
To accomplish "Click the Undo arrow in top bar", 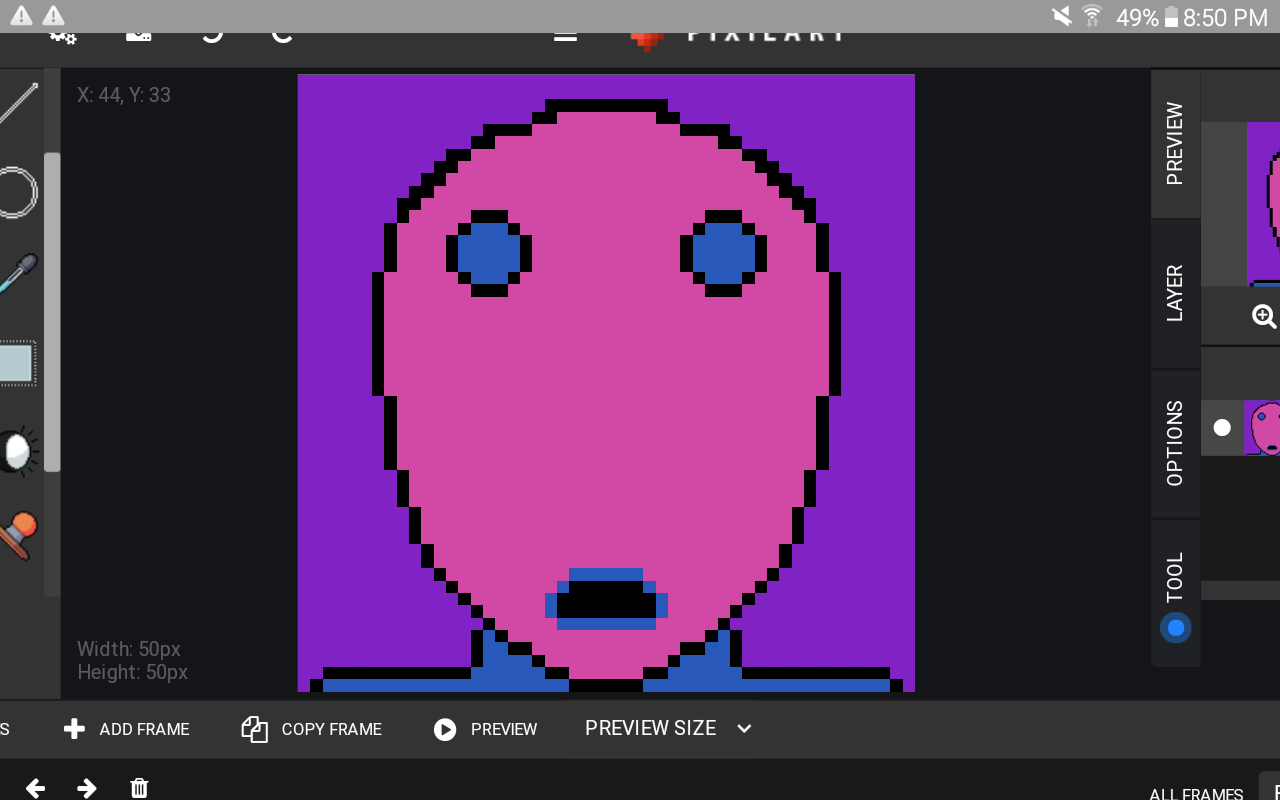I will [x=212, y=37].
